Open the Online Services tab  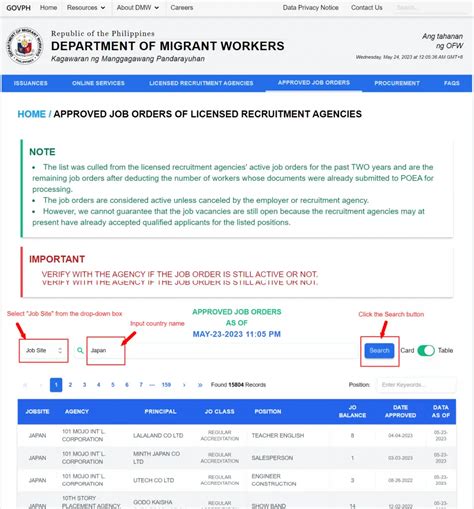click(x=98, y=83)
